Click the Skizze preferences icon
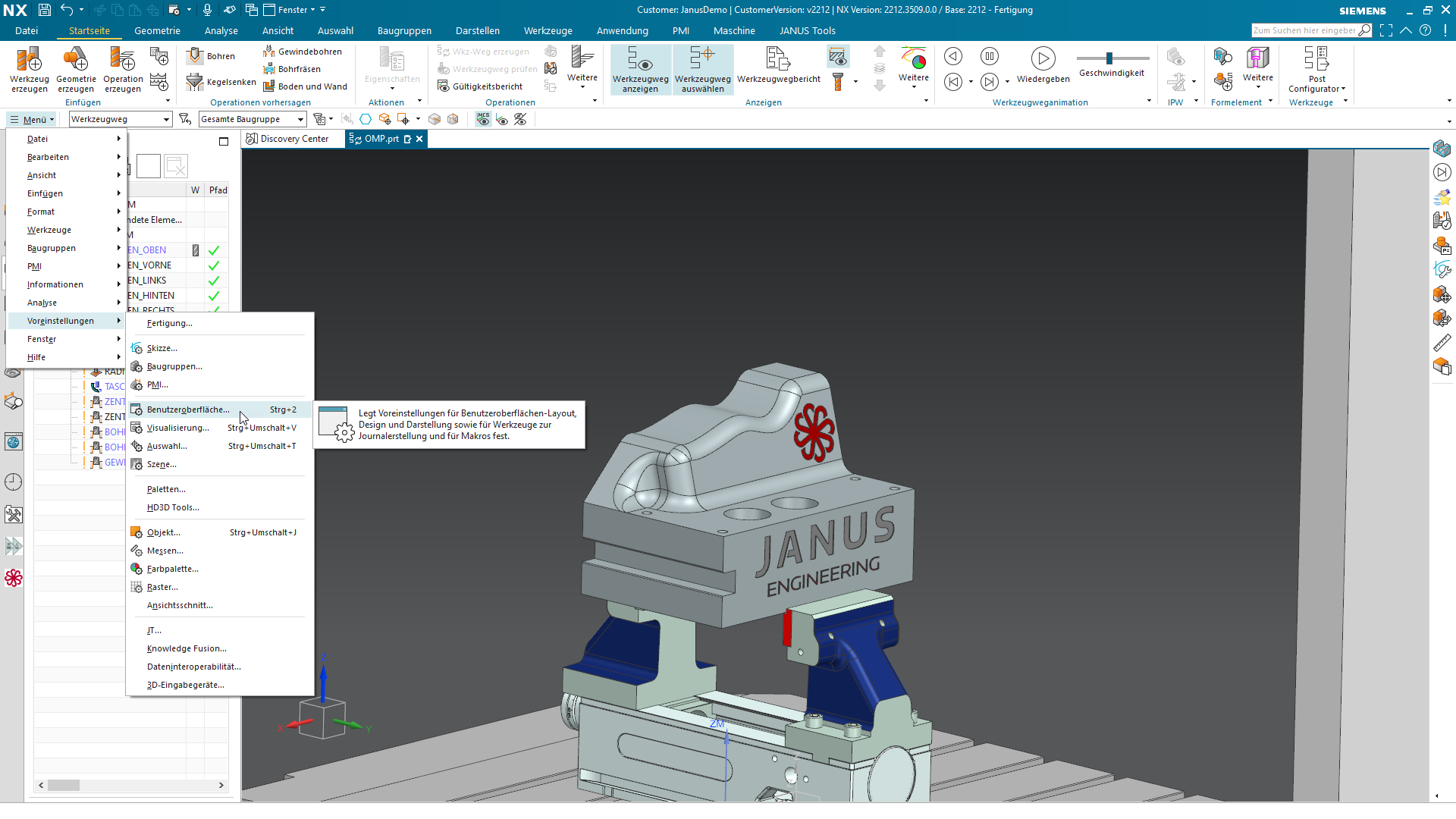The height and width of the screenshot is (819, 1456). pos(136,348)
